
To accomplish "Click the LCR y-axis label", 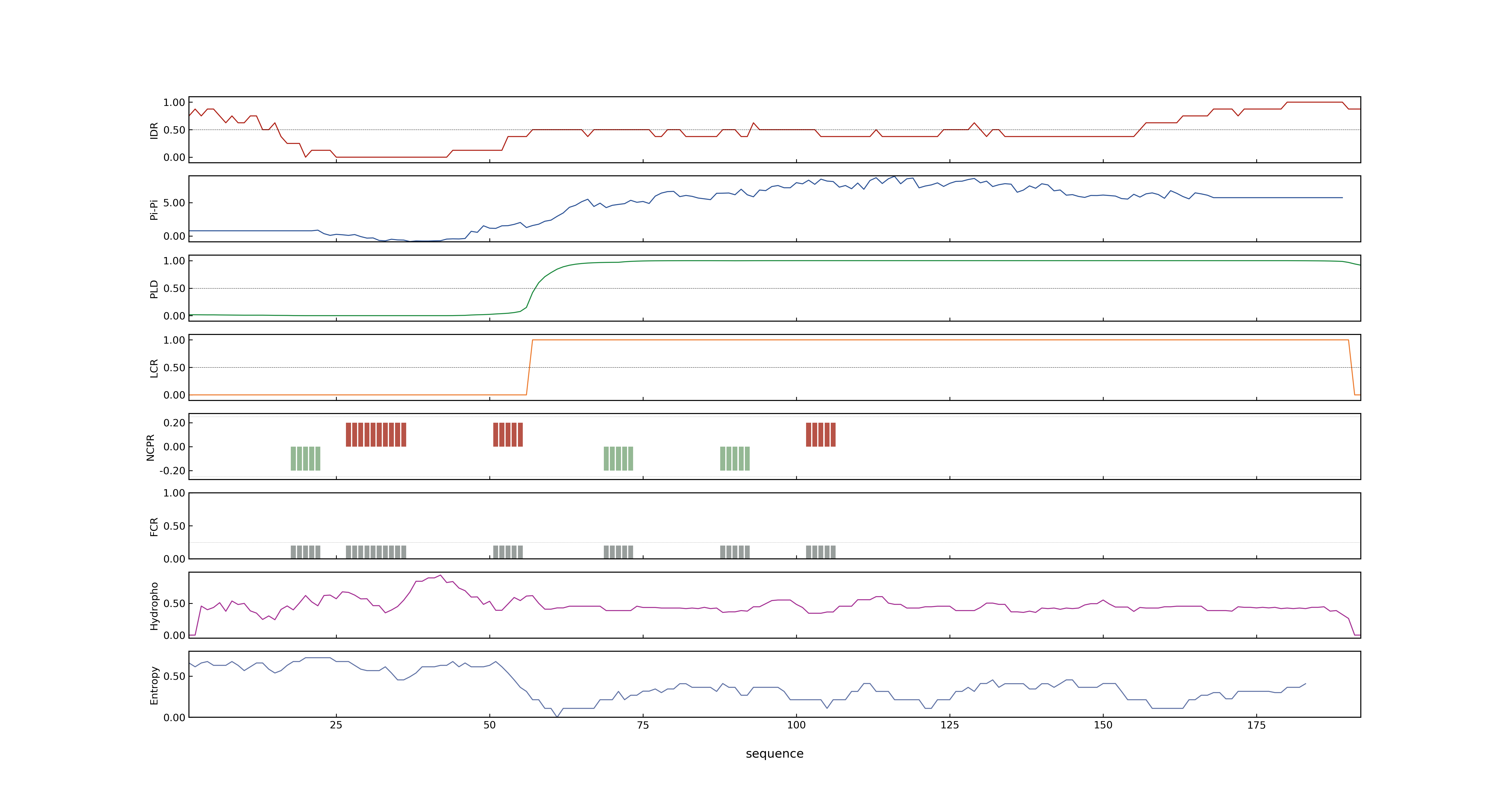I will pyautogui.click(x=154, y=368).
